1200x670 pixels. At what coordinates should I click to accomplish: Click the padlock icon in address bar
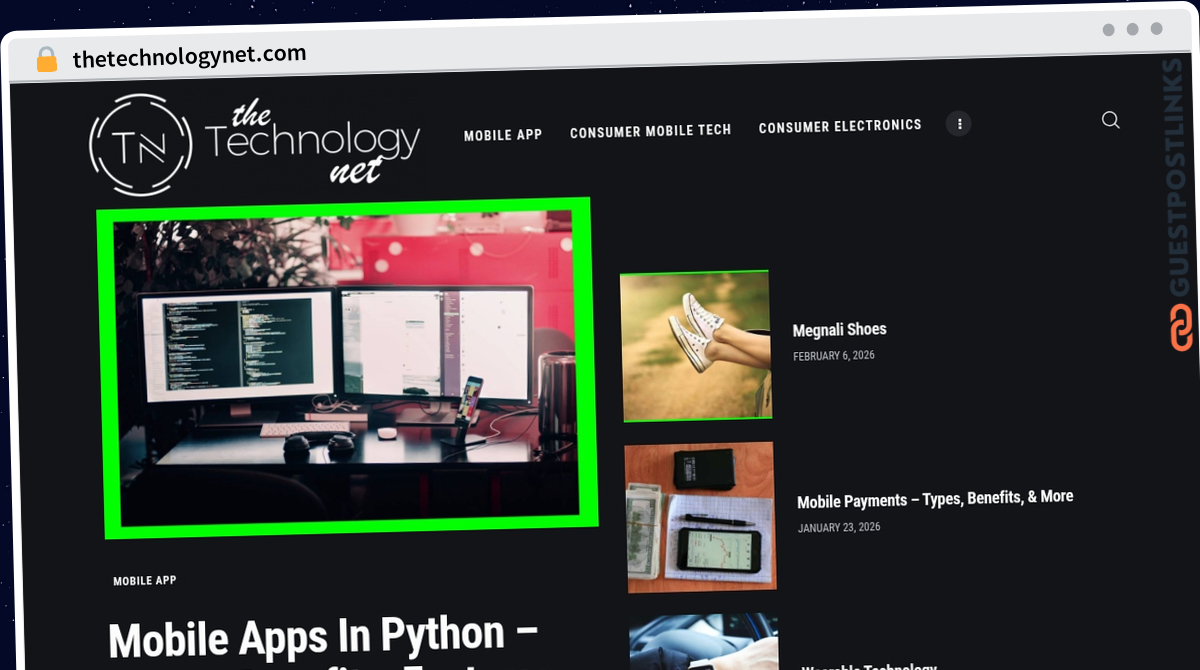[47, 60]
